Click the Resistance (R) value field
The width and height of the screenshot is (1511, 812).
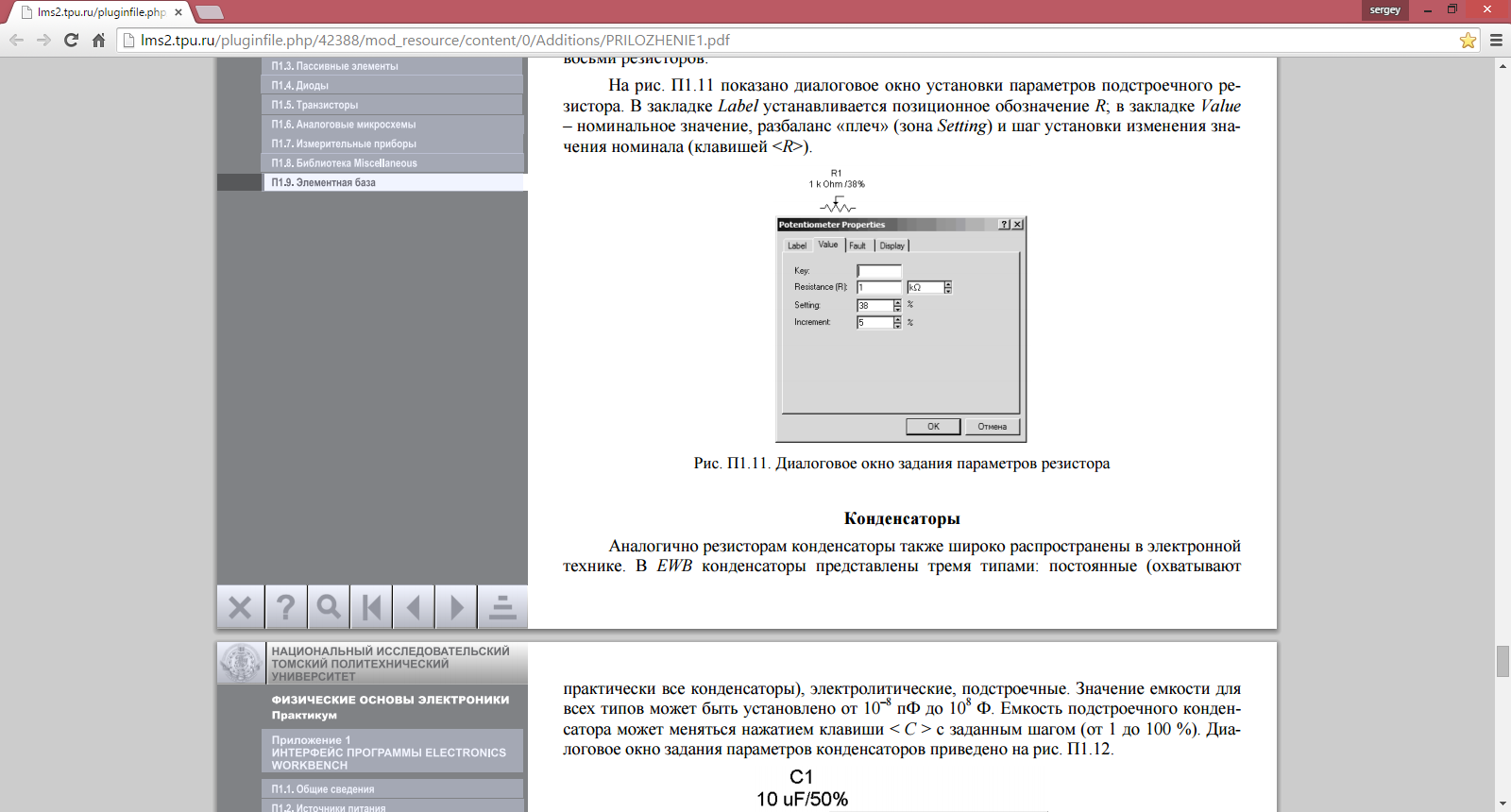(879, 287)
